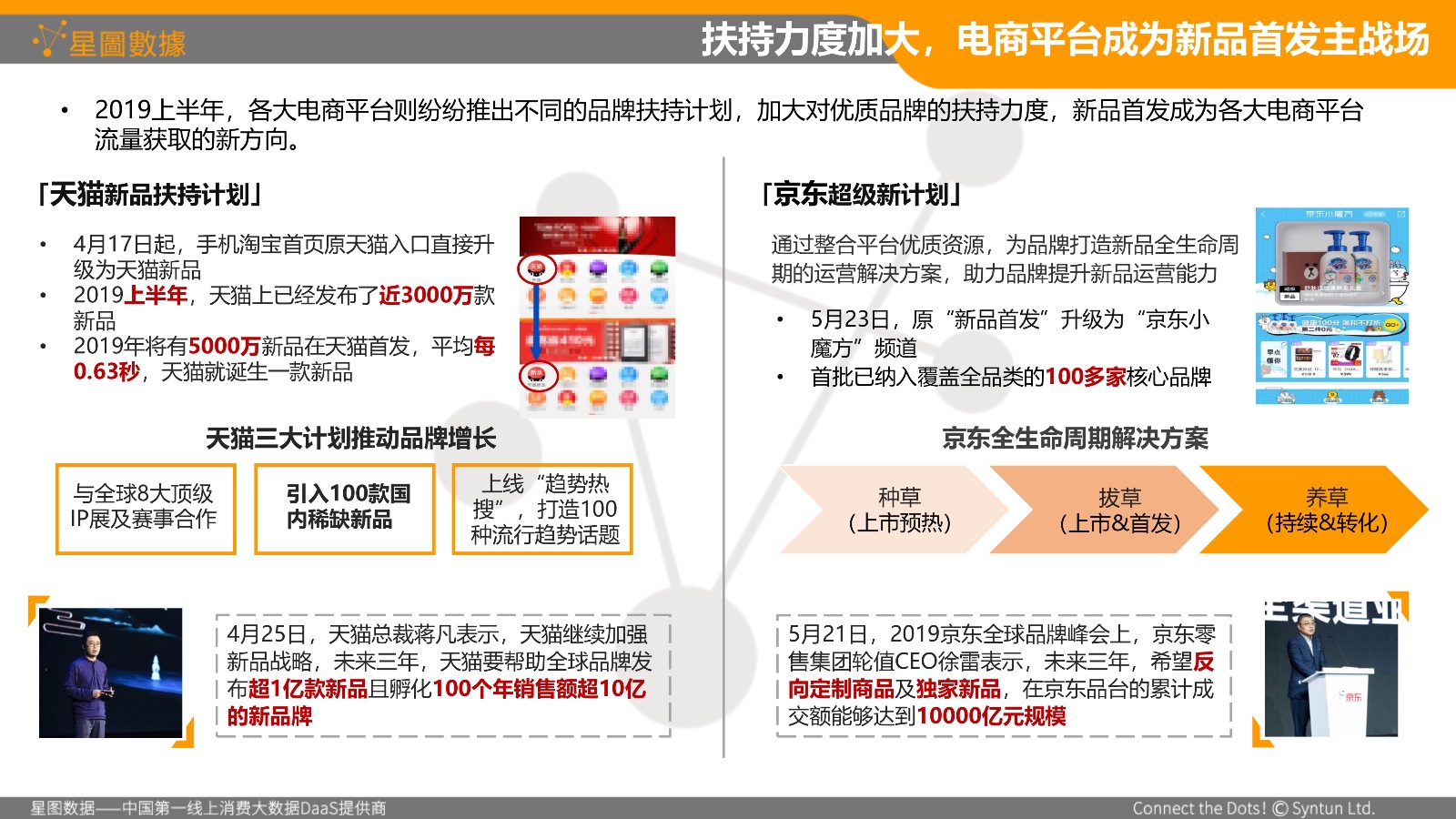1456x819 pixels.
Task: Click the photo of the JD CEO at podium
Action: click(1330, 669)
